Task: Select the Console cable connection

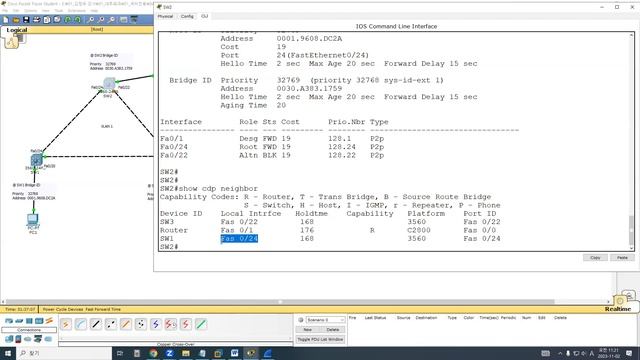Action: tap(81, 324)
